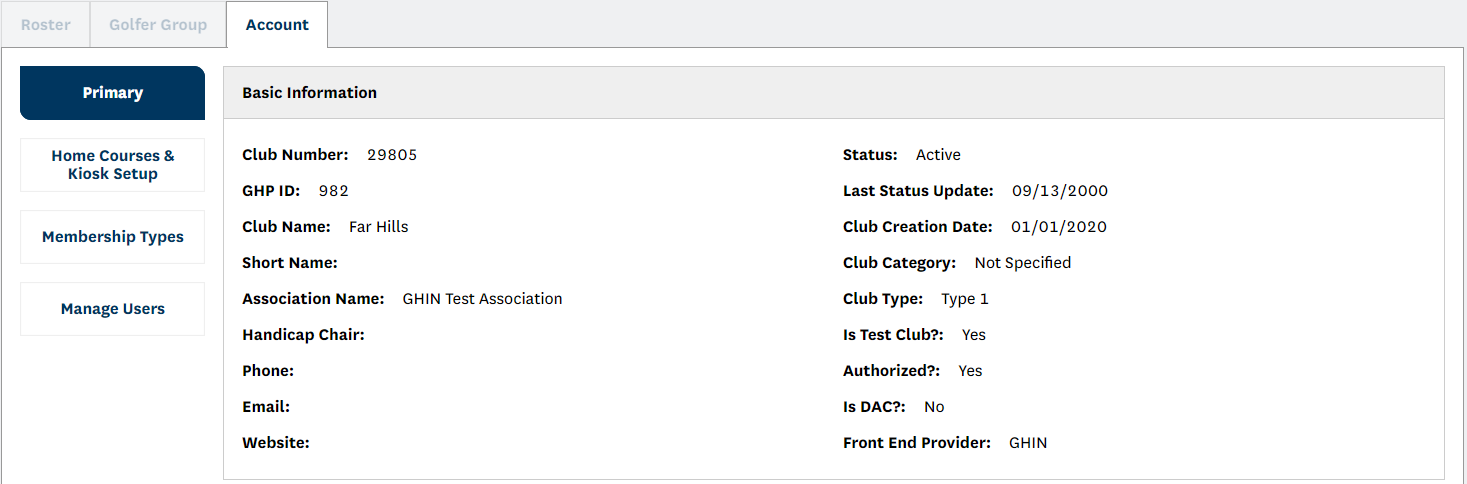Click the GHP ID value 982
Viewport: 1467px width, 484px height.
(x=334, y=191)
